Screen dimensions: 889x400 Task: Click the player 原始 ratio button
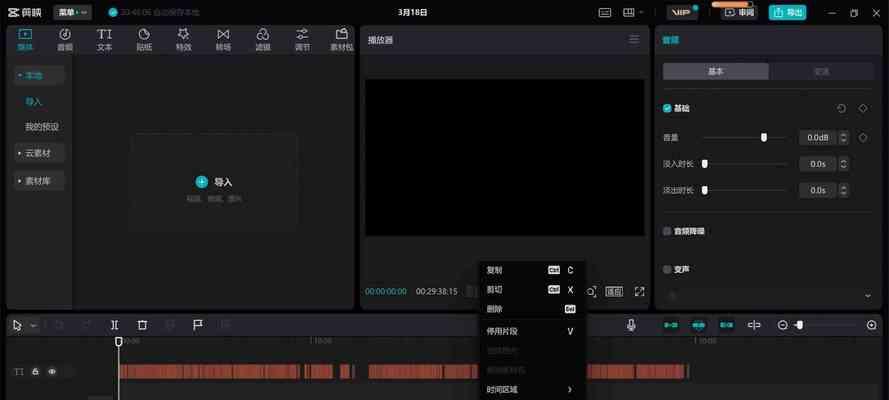point(614,292)
